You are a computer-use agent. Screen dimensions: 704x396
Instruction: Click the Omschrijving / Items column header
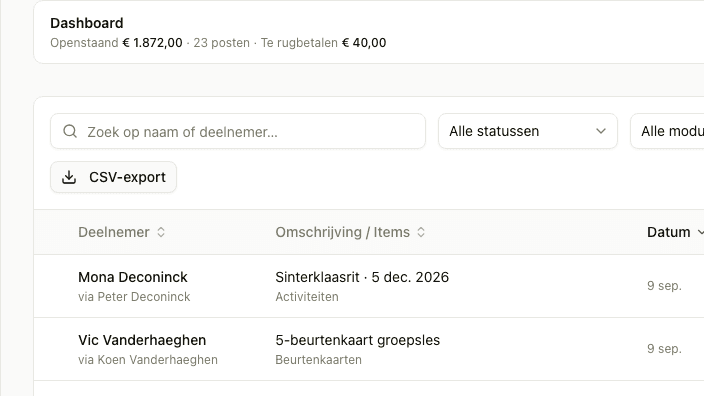[x=343, y=232]
